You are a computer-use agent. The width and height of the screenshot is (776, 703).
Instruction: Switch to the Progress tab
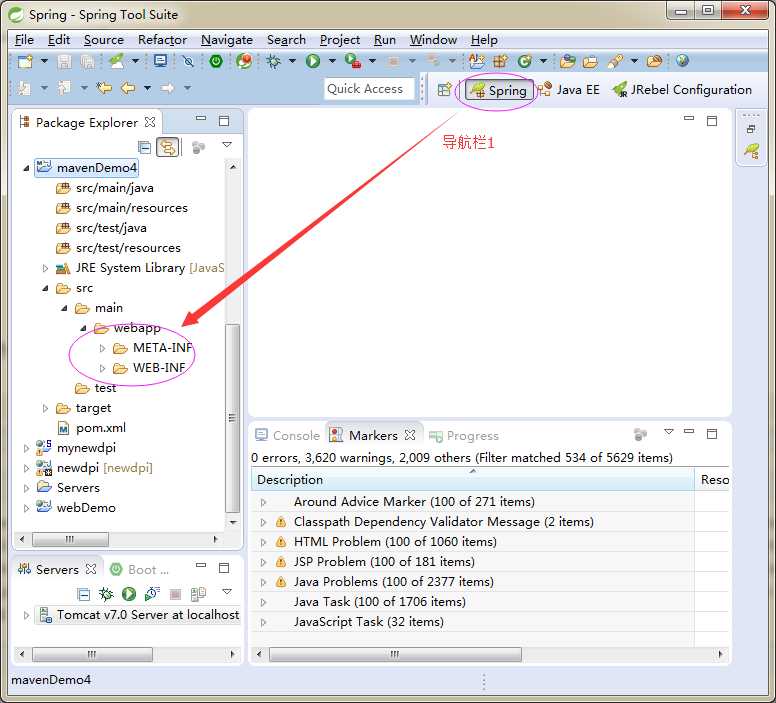[464, 436]
